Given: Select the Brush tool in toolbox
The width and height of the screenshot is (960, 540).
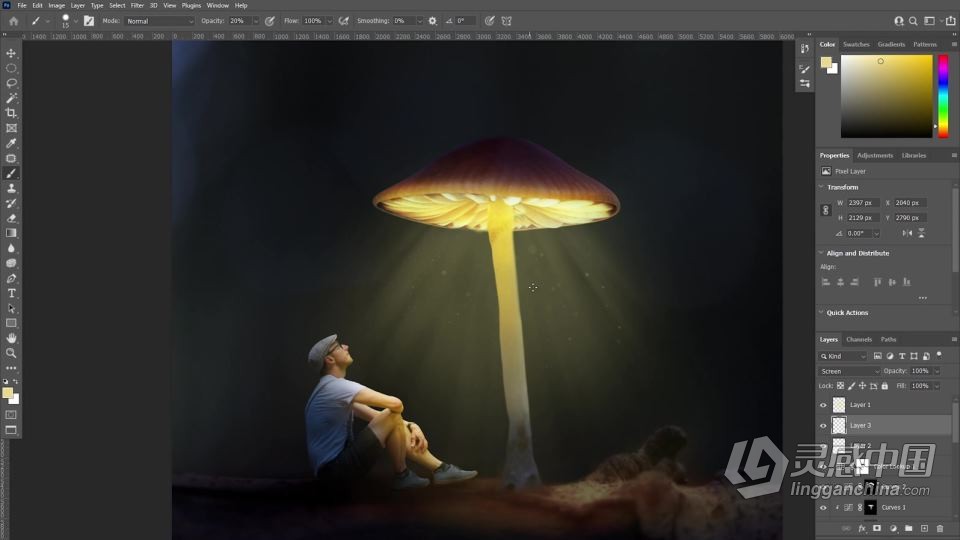Looking at the screenshot, I should pyautogui.click(x=11, y=173).
